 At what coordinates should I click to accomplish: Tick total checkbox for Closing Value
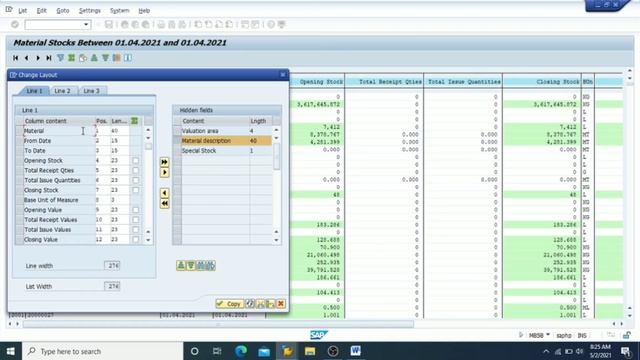(135, 239)
